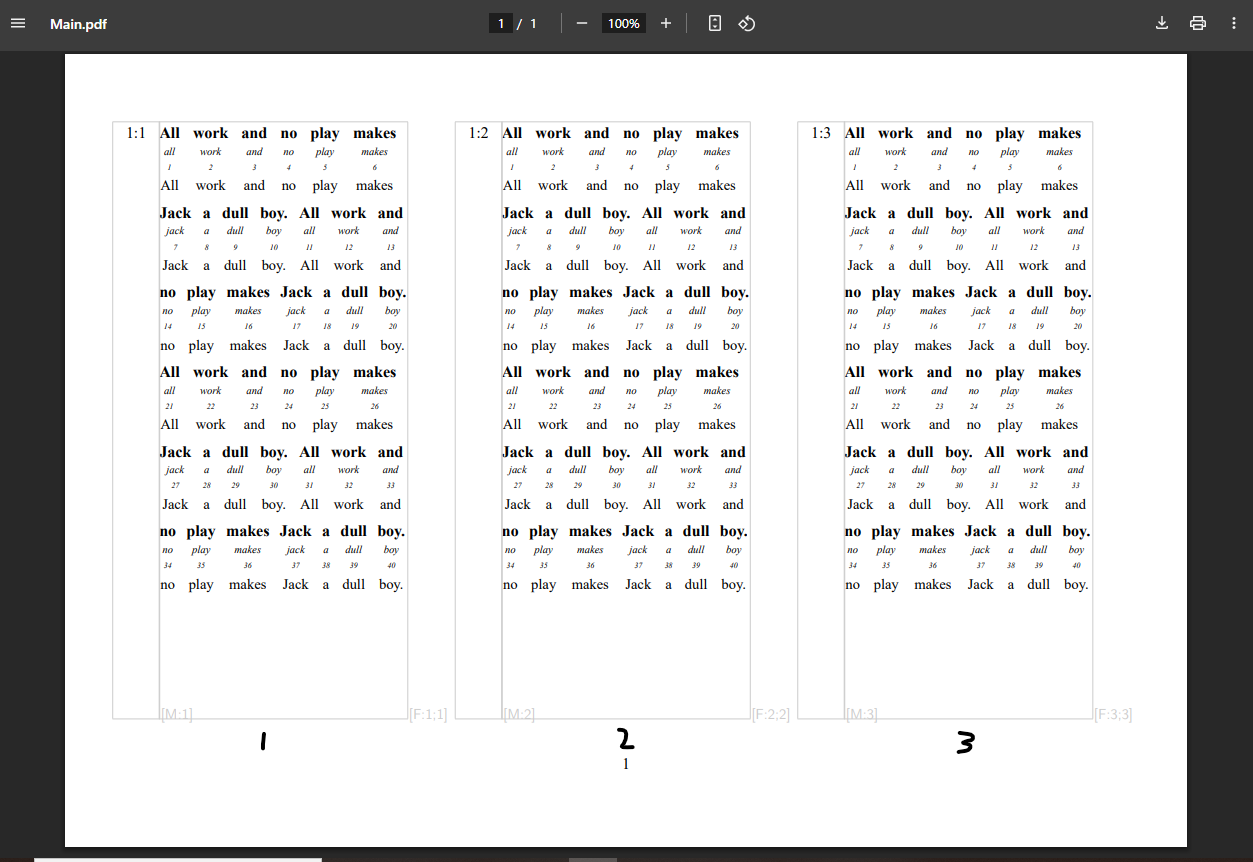Click the fit to page icon
This screenshot has width=1253, height=862.
click(715, 23)
